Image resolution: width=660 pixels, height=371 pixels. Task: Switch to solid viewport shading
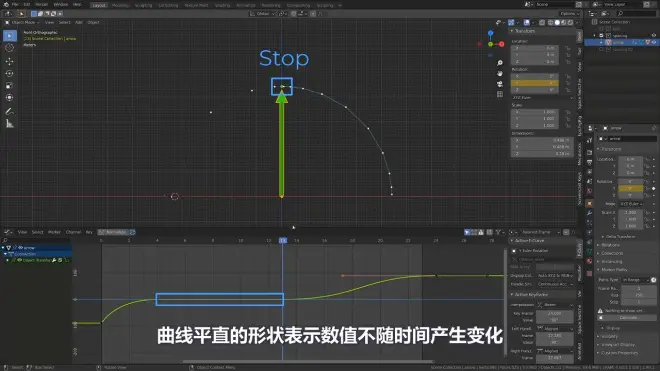click(x=557, y=22)
